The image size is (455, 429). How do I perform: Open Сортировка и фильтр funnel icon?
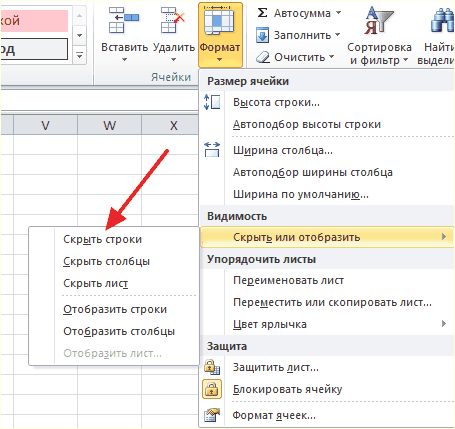[x=379, y=21]
